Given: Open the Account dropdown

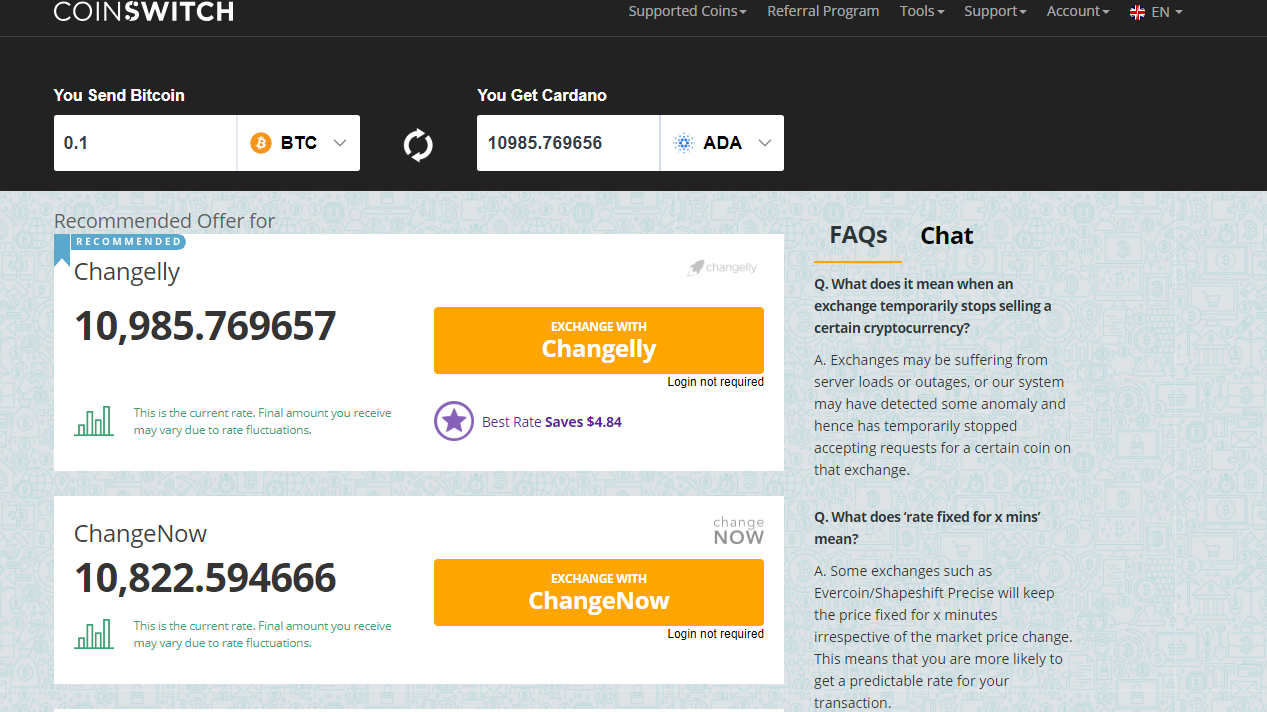Looking at the screenshot, I should (1078, 11).
